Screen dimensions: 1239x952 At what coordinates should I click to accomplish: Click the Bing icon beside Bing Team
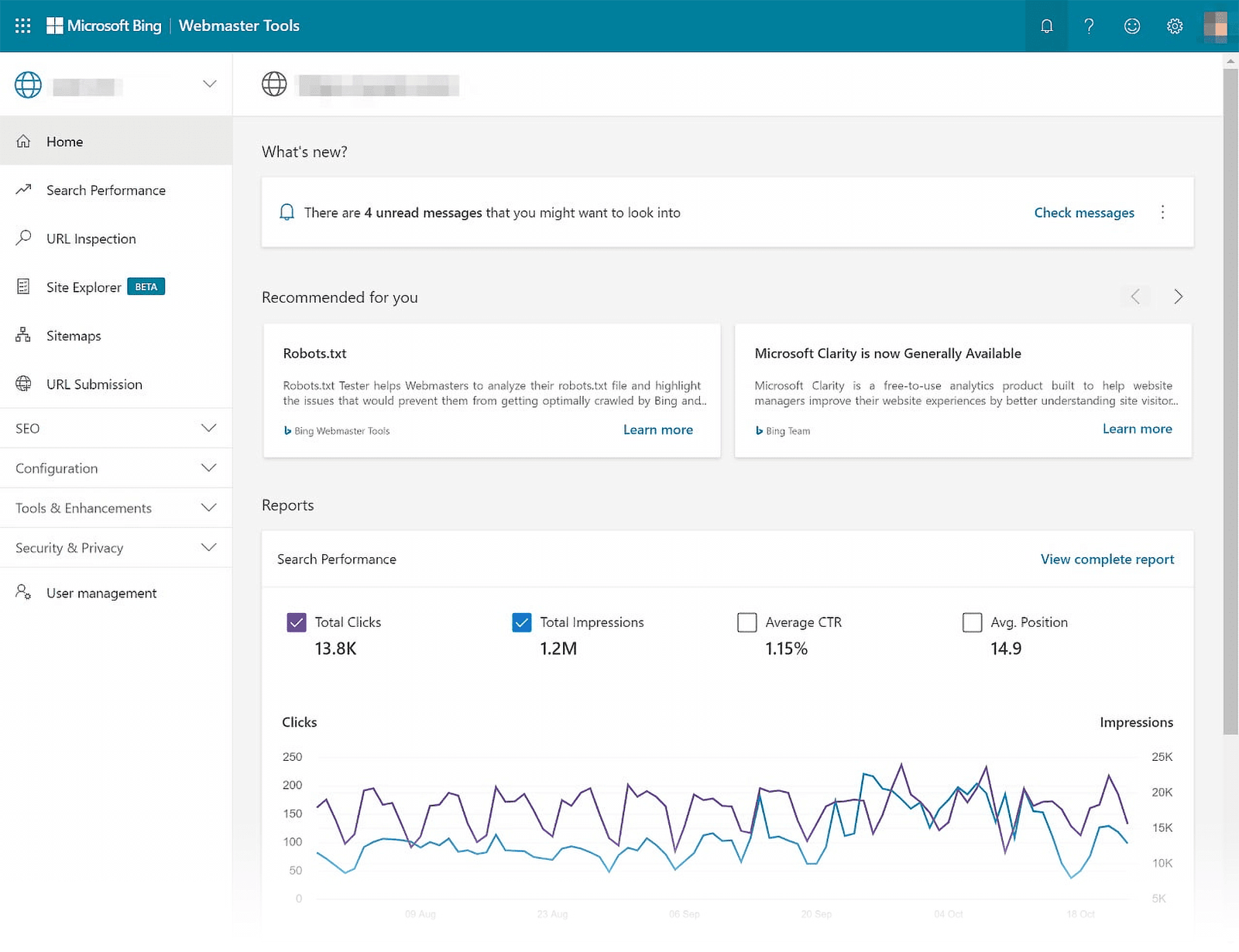[x=759, y=431]
